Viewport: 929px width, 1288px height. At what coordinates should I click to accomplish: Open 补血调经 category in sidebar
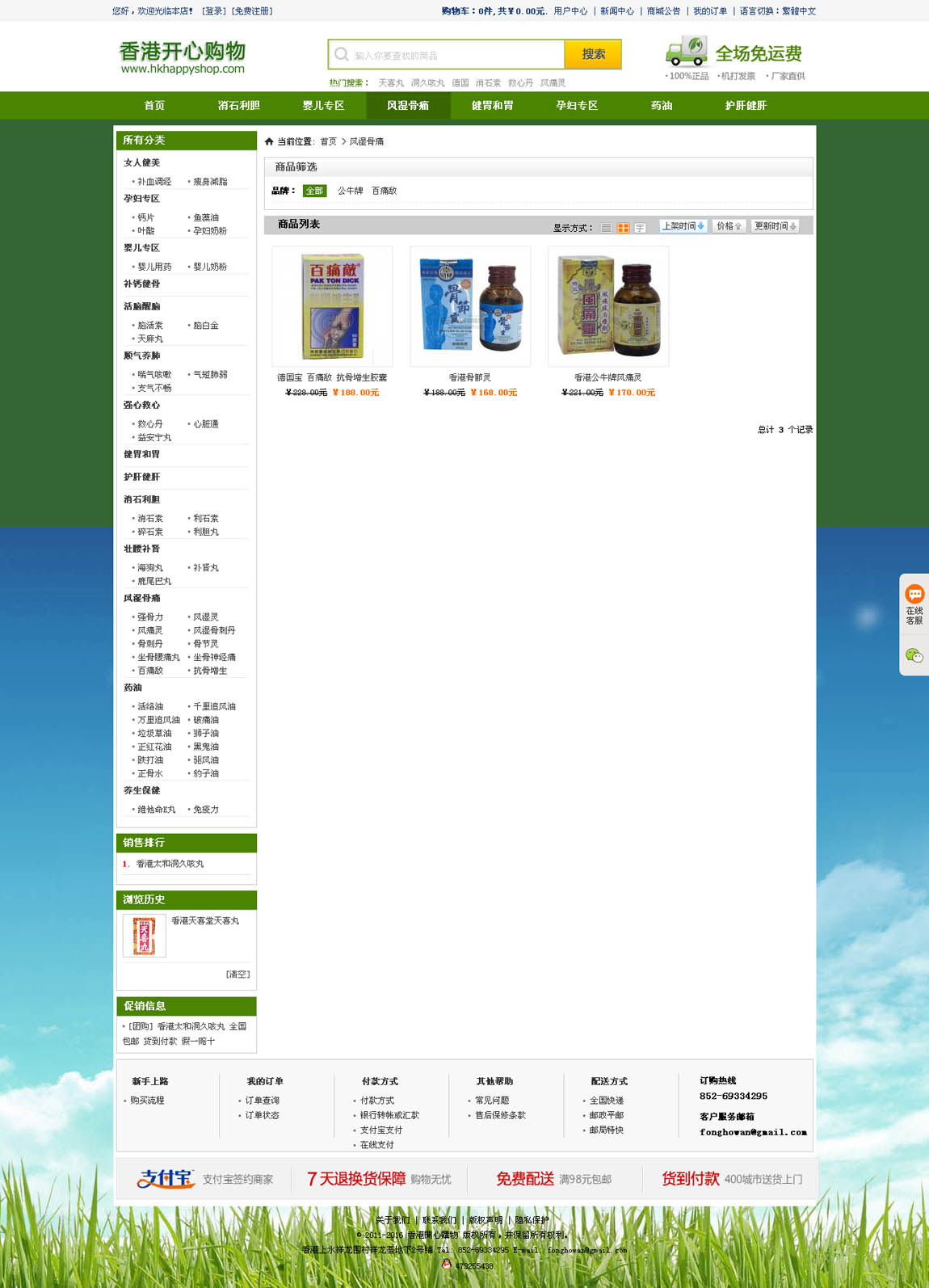154,182
